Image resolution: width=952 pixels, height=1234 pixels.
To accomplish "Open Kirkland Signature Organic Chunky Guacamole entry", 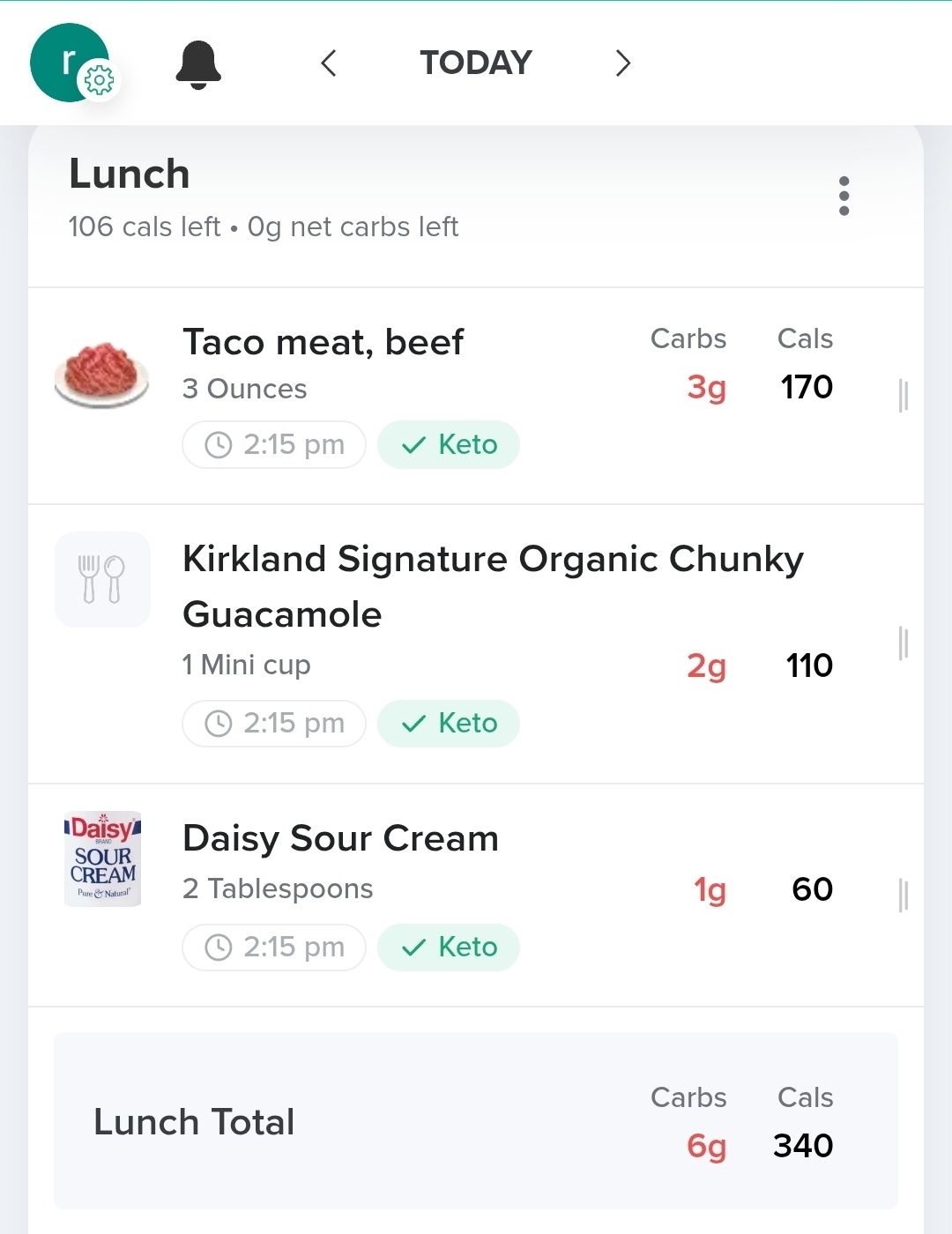I will pos(476,643).
